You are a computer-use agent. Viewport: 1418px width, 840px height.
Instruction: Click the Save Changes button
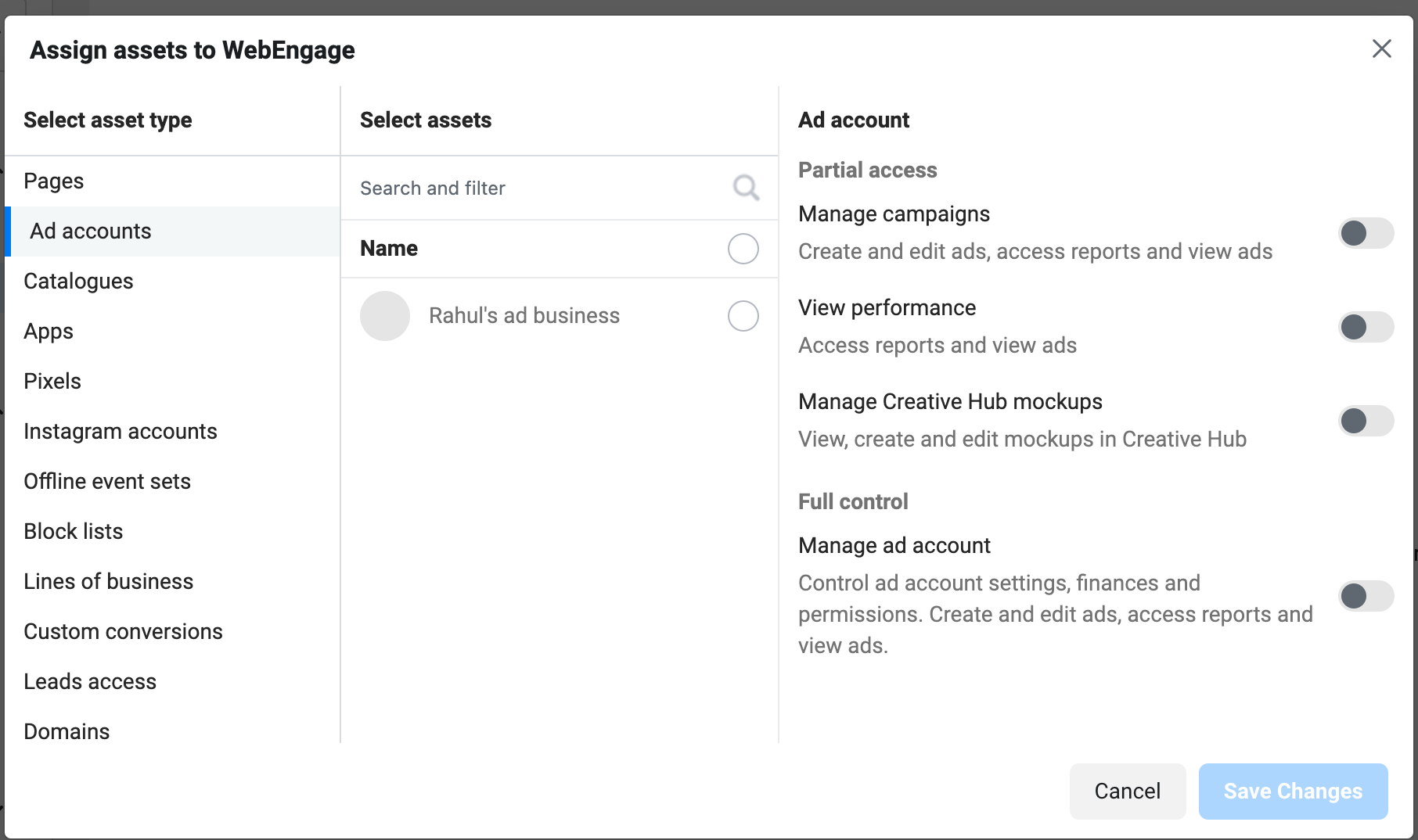coord(1293,792)
